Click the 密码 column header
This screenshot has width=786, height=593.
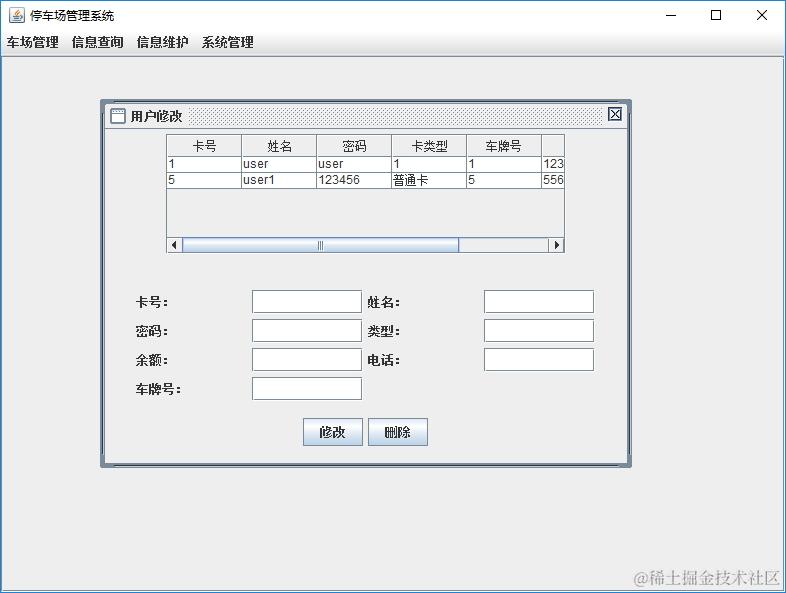click(x=354, y=146)
